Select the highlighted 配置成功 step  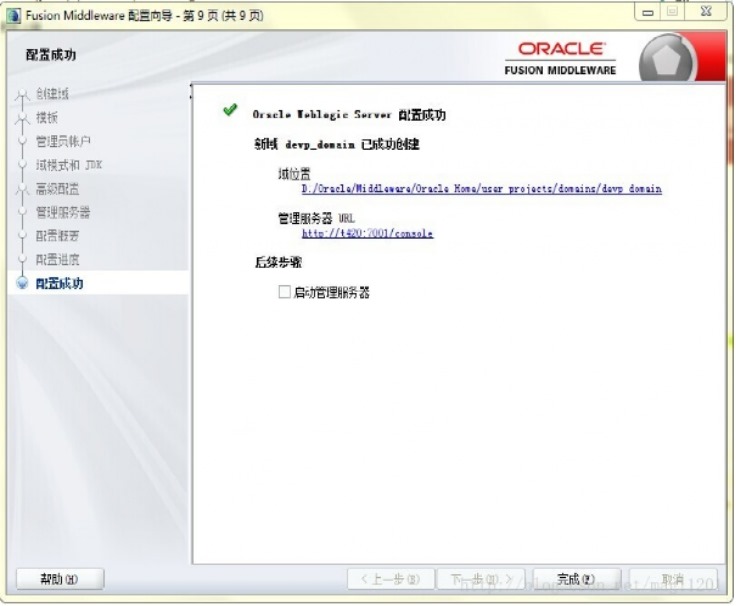click(x=60, y=283)
